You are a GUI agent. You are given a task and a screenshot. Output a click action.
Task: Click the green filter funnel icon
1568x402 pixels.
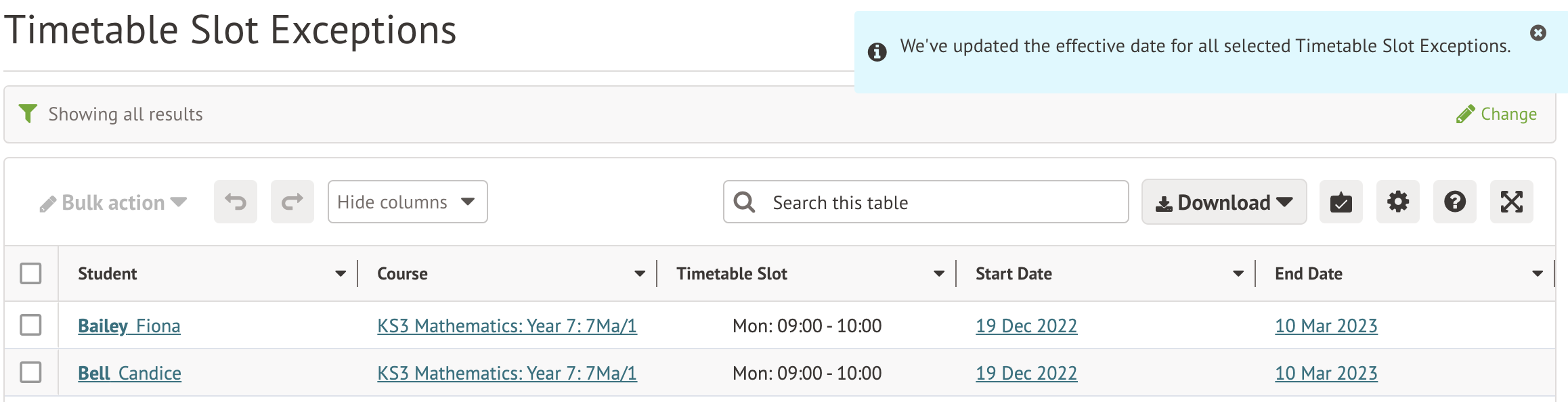(28, 114)
